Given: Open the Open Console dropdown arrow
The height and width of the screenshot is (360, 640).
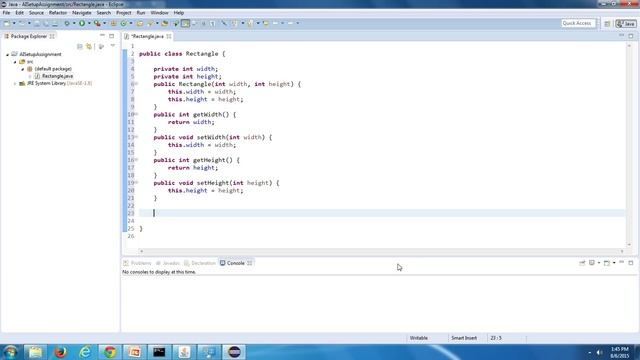Looking at the screenshot, I should click(614, 262).
